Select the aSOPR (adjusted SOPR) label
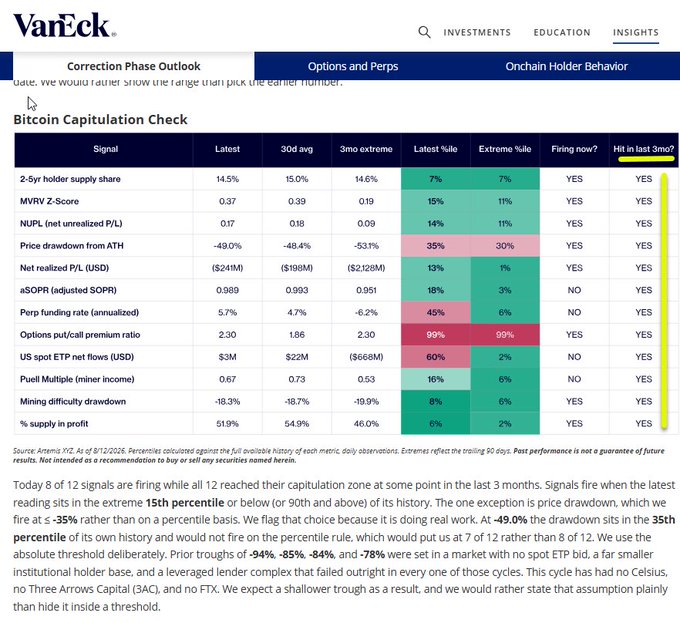Image resolution: width=680 pixels, height=623 pixels. click(68, 290)
